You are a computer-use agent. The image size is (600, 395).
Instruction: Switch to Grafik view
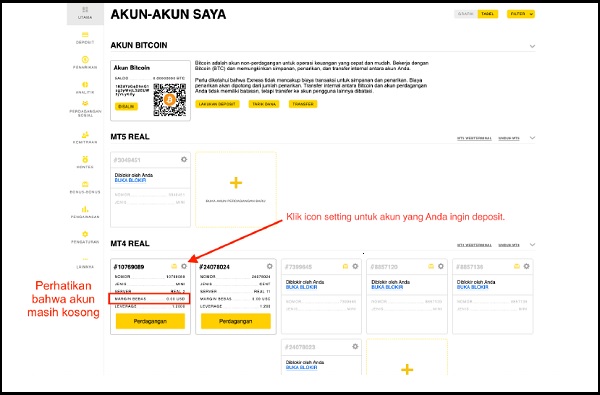[466, 14]
